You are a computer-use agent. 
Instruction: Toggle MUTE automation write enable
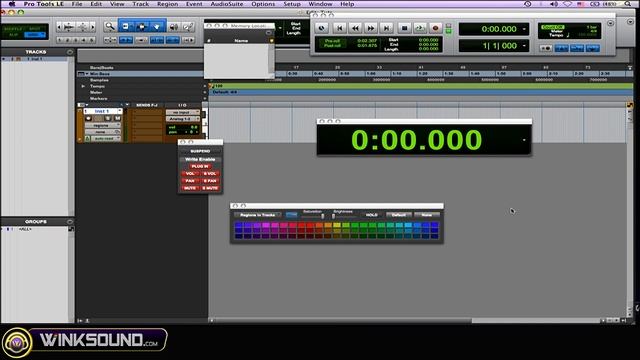[190, 188]
